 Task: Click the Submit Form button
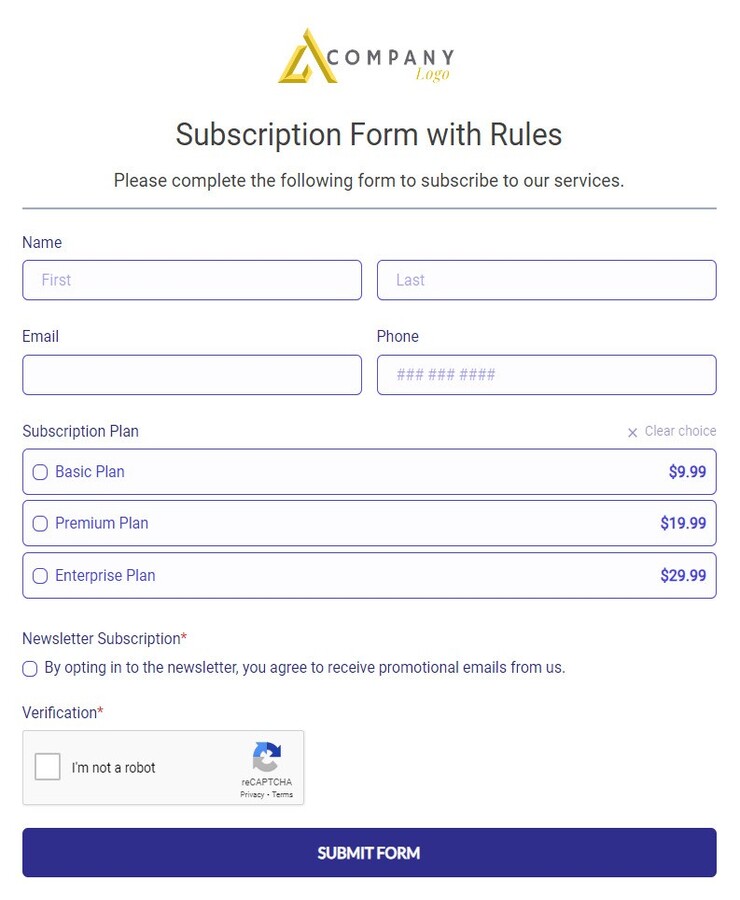369,852
